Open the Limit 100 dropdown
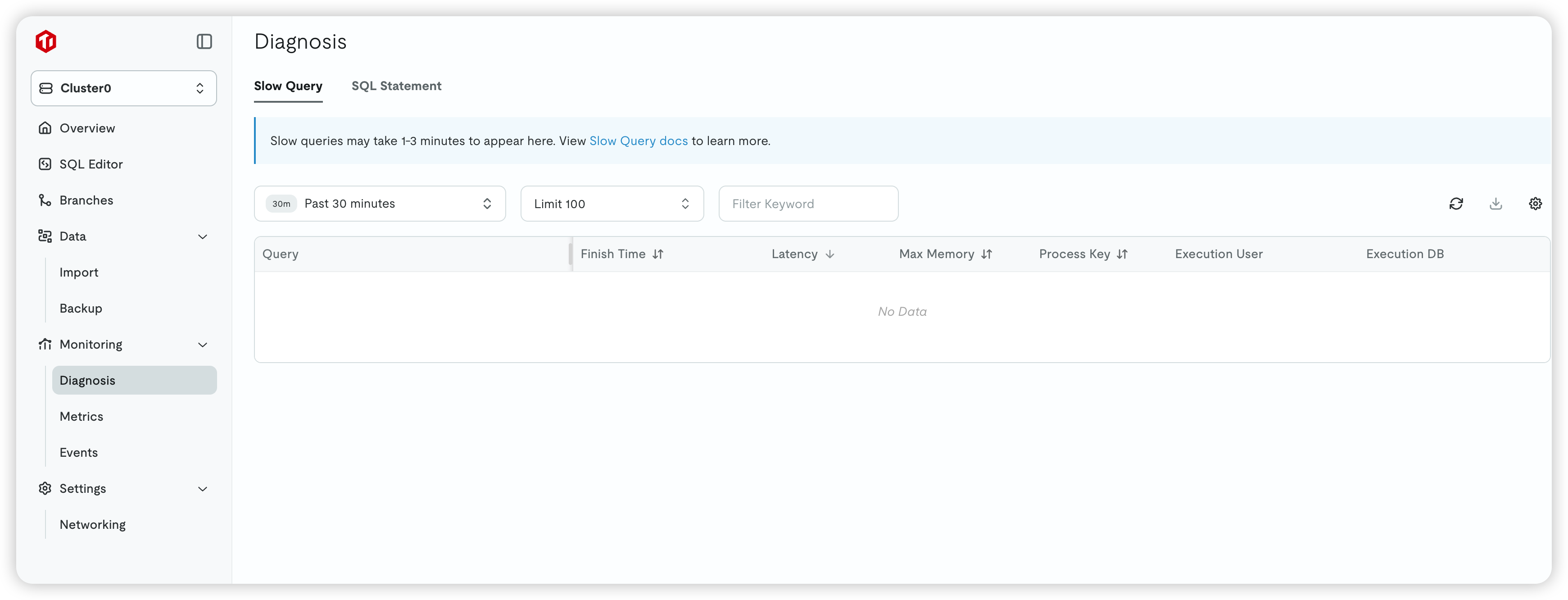Viewport: 1568px width, 600px height. (x=612, y=204)
